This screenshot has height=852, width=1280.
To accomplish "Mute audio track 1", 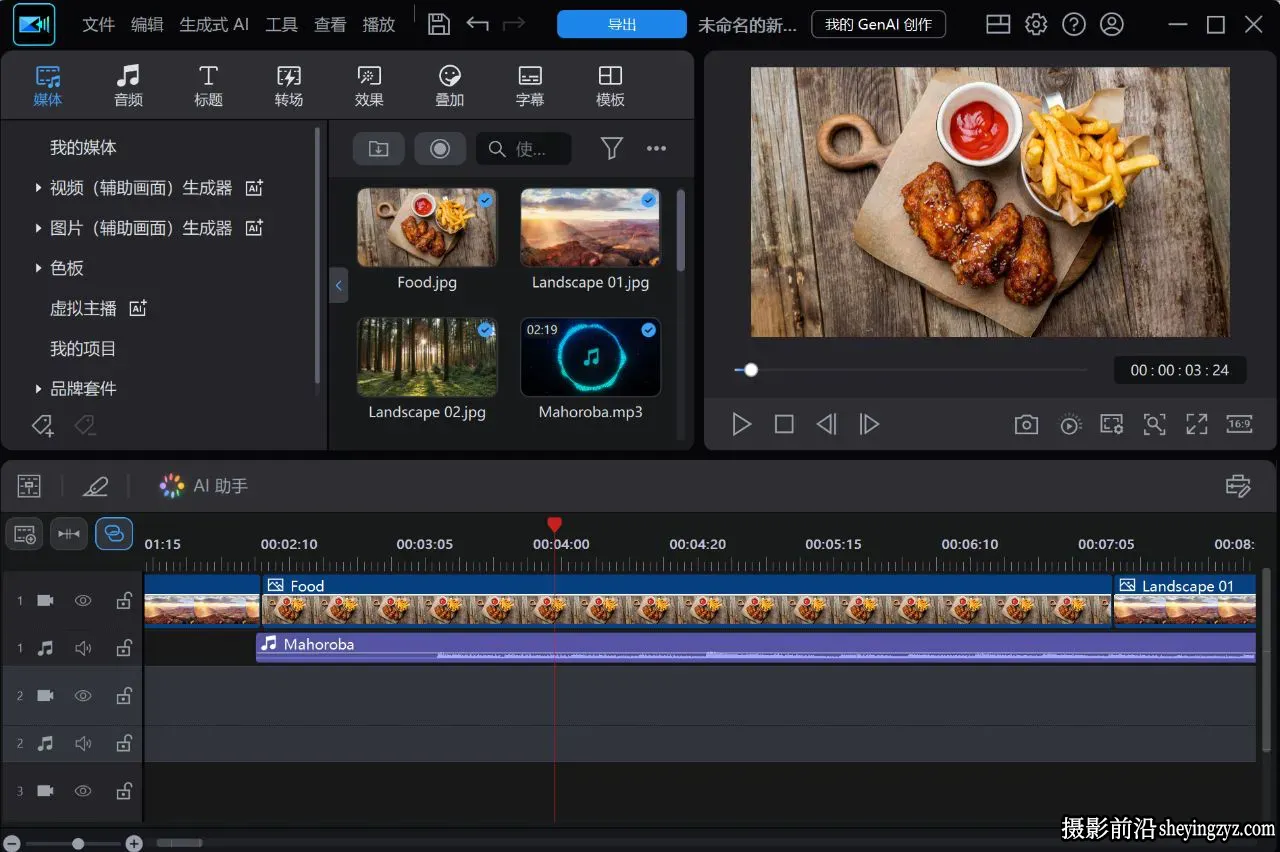I will (83, 648).
